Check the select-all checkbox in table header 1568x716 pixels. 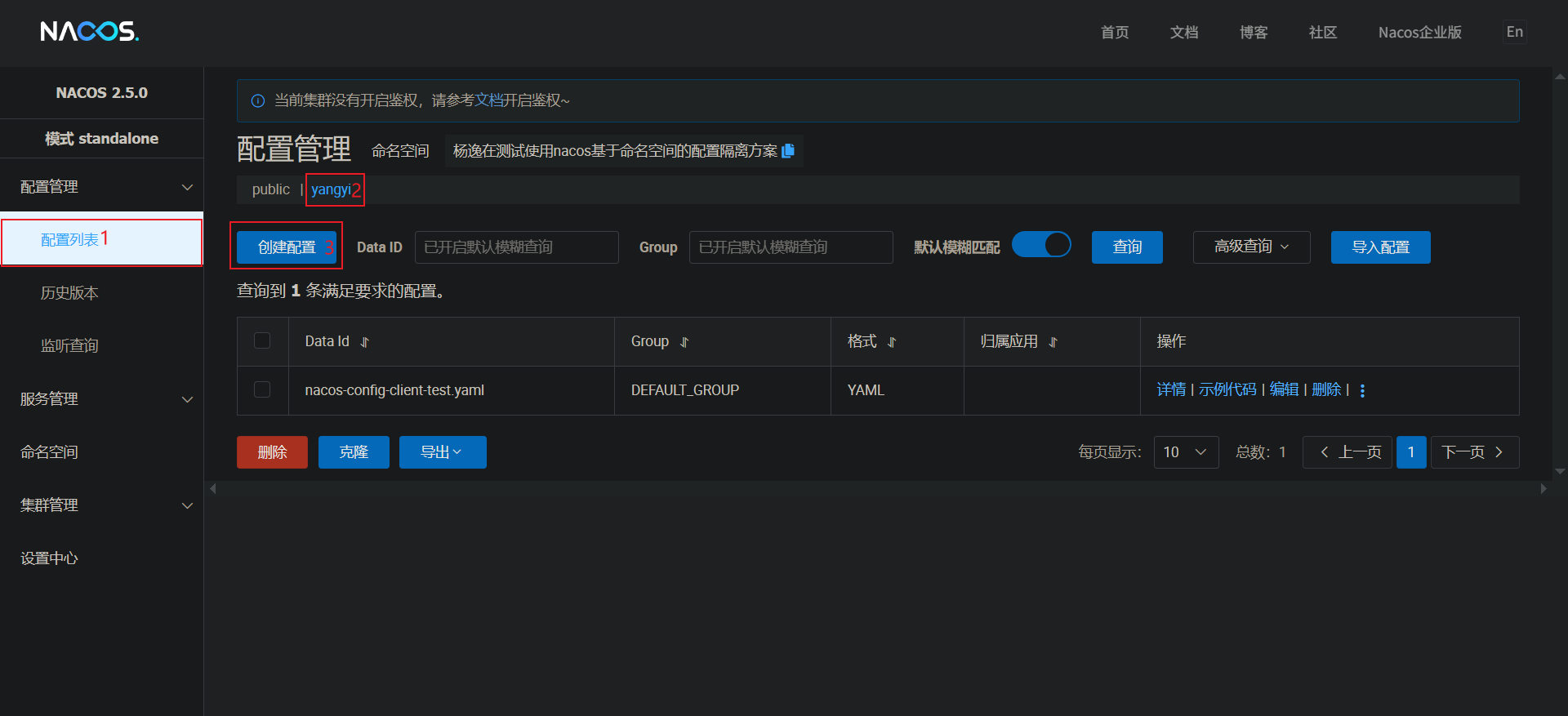pyautogui.click(x=262, y=340)
